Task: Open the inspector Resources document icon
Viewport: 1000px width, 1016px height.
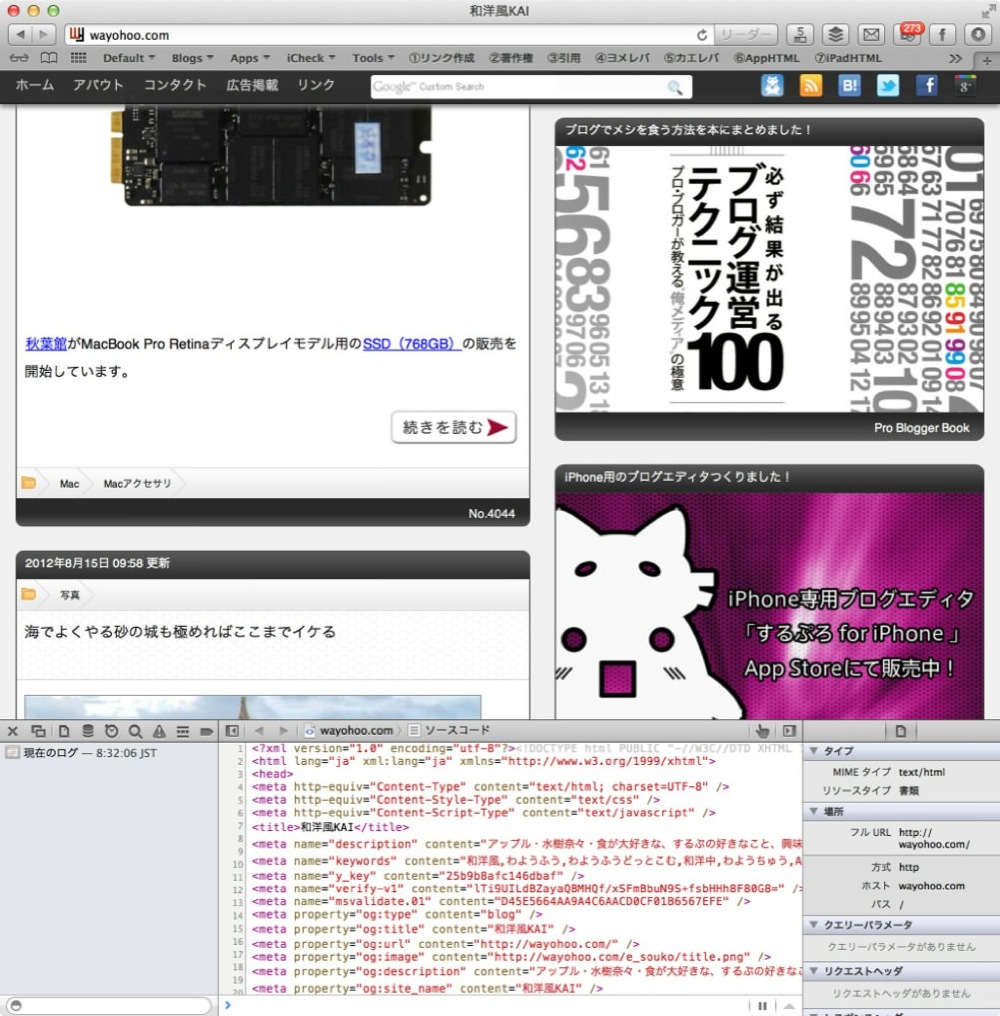Action: pos(64,732)
